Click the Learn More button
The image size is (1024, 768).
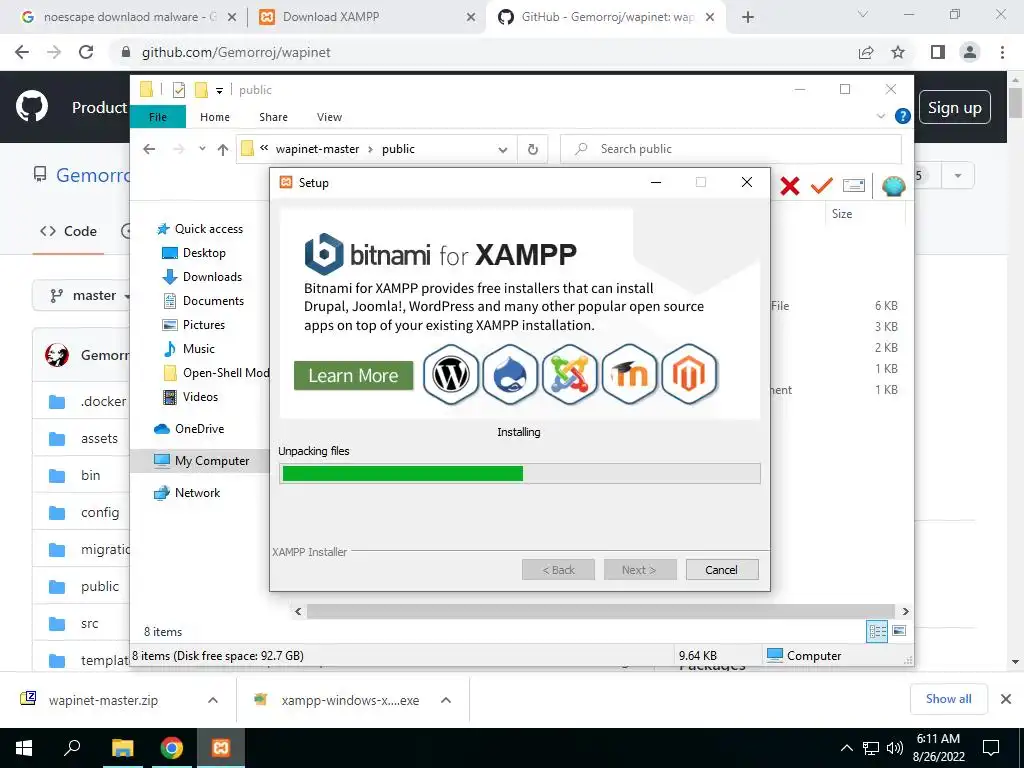point(353,376)
